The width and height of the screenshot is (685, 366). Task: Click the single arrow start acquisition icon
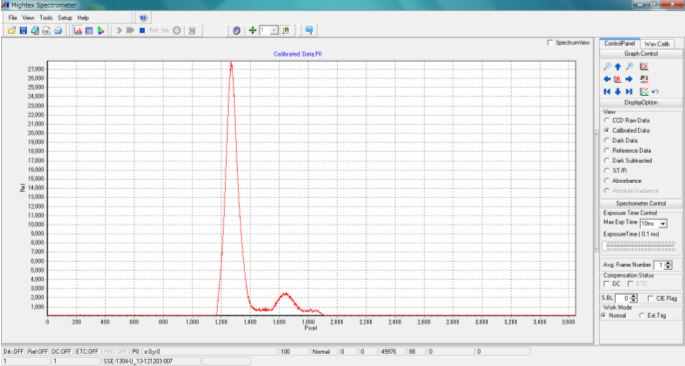[x=119, y=30]
